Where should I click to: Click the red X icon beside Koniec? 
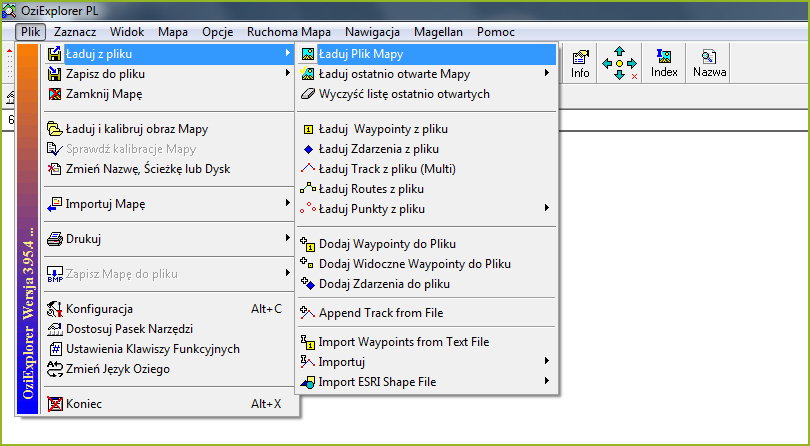click(54, 404)
